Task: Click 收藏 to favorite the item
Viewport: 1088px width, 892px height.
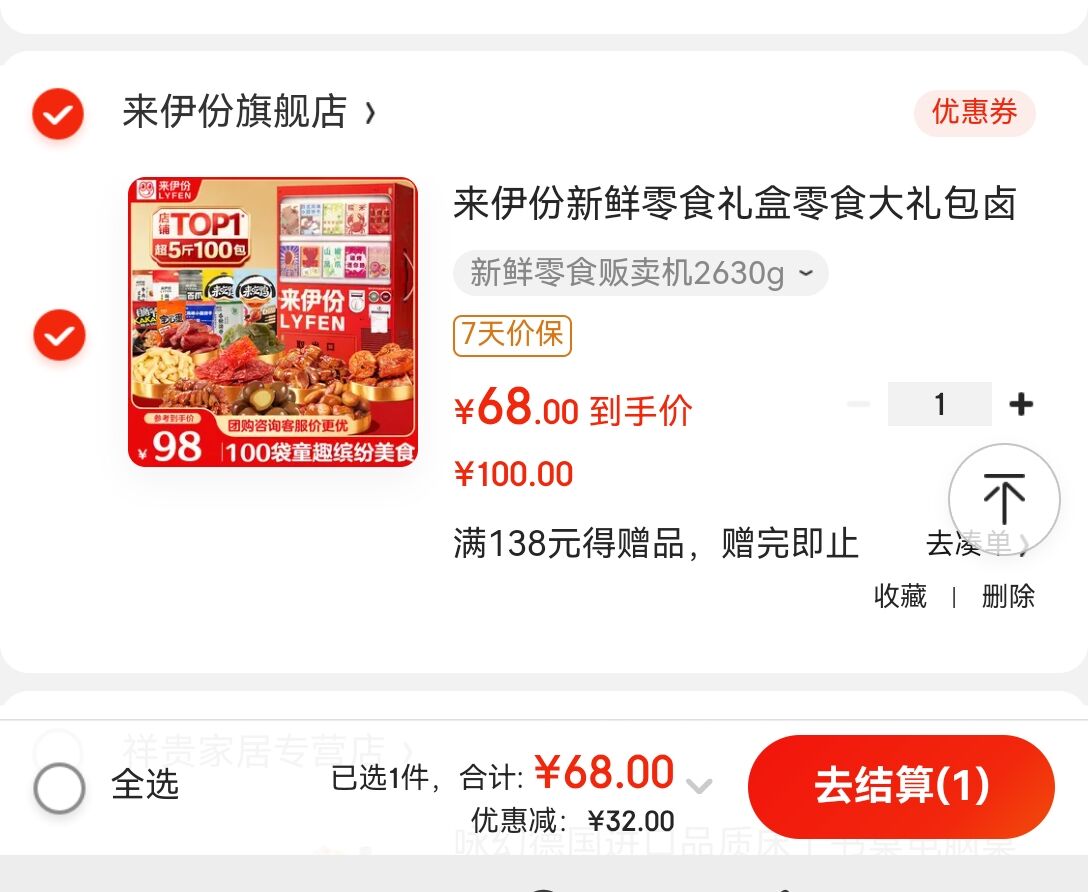Action: [x=900, y=597]
